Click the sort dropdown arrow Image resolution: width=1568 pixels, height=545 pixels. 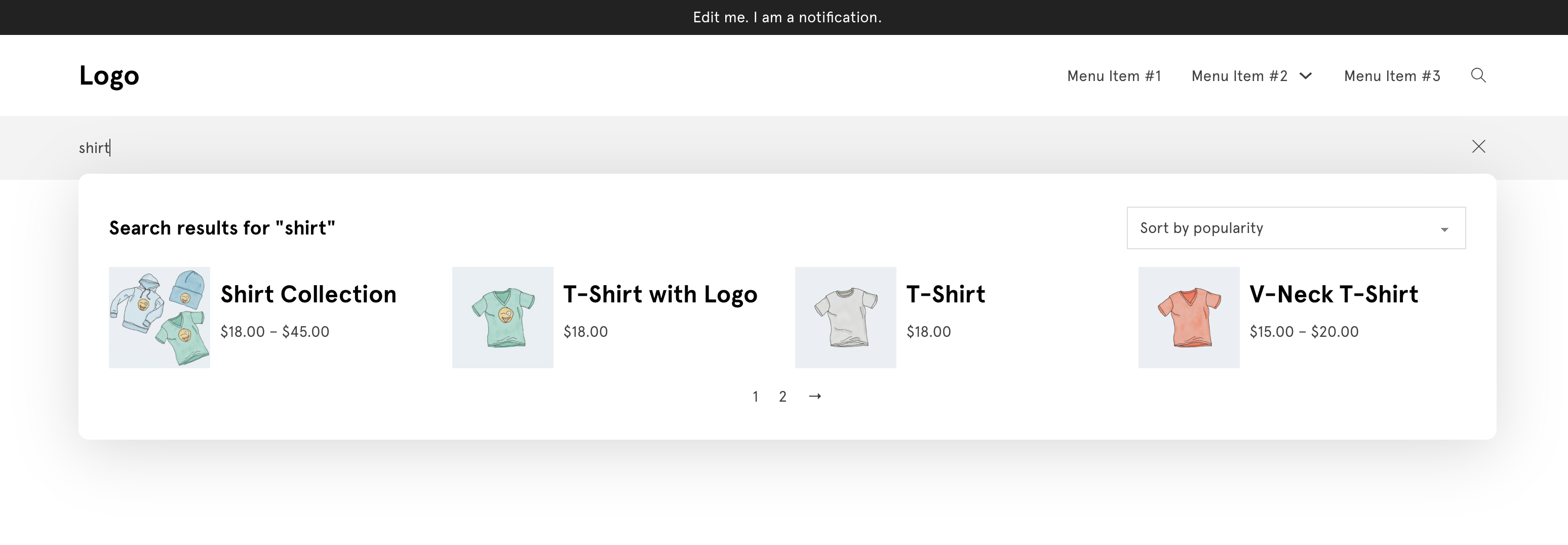(x=1444, y=229)
